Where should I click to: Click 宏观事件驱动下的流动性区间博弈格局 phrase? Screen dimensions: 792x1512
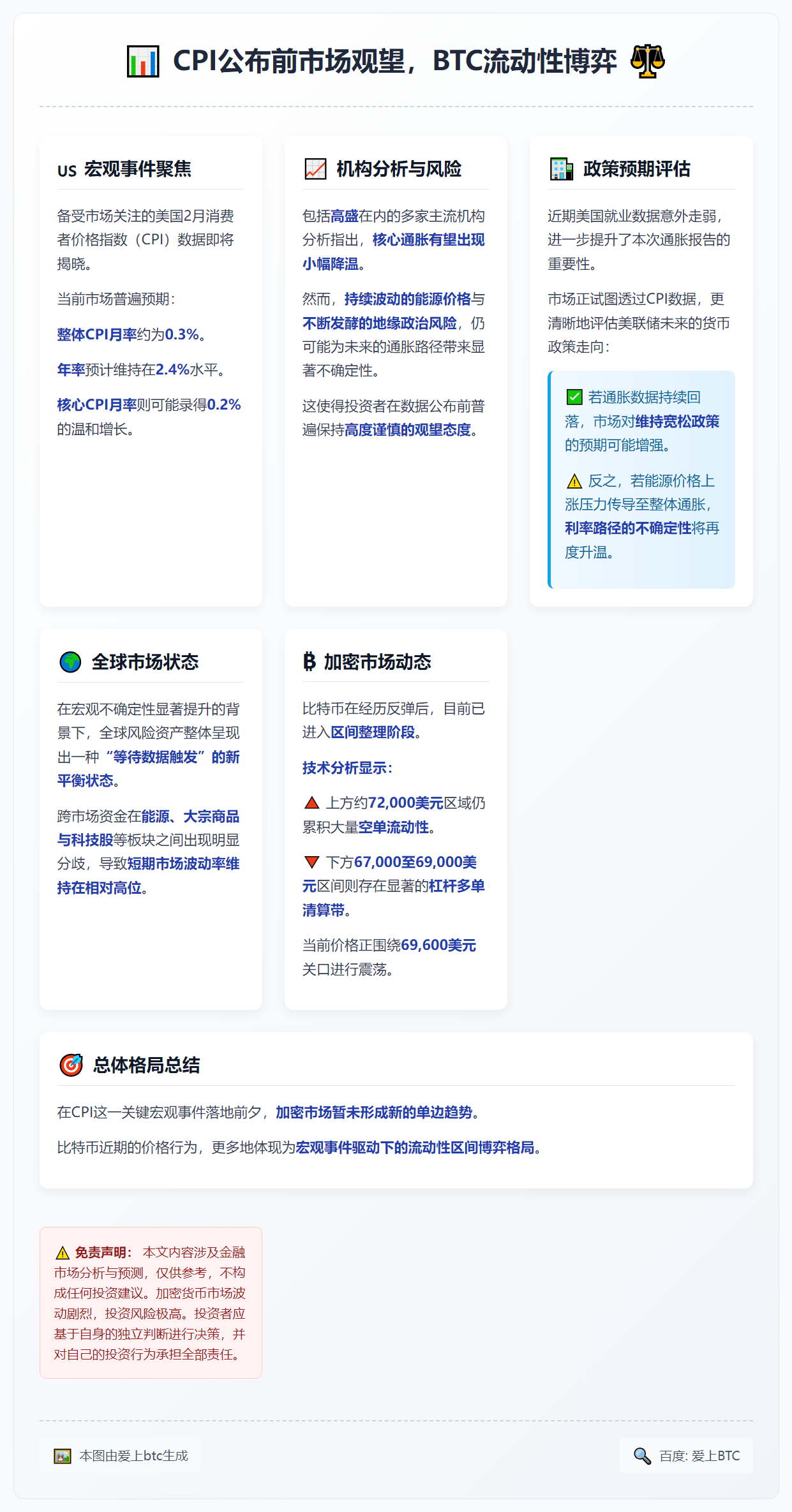415,1148
